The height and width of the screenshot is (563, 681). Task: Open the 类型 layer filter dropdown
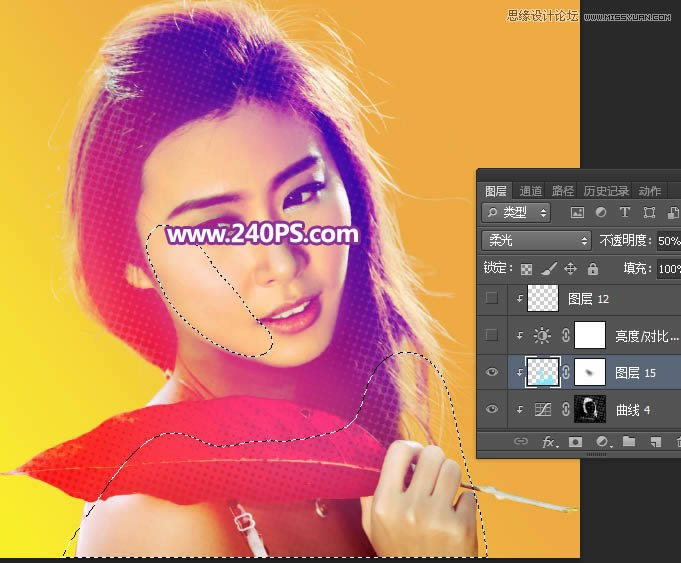coord(516,213)
